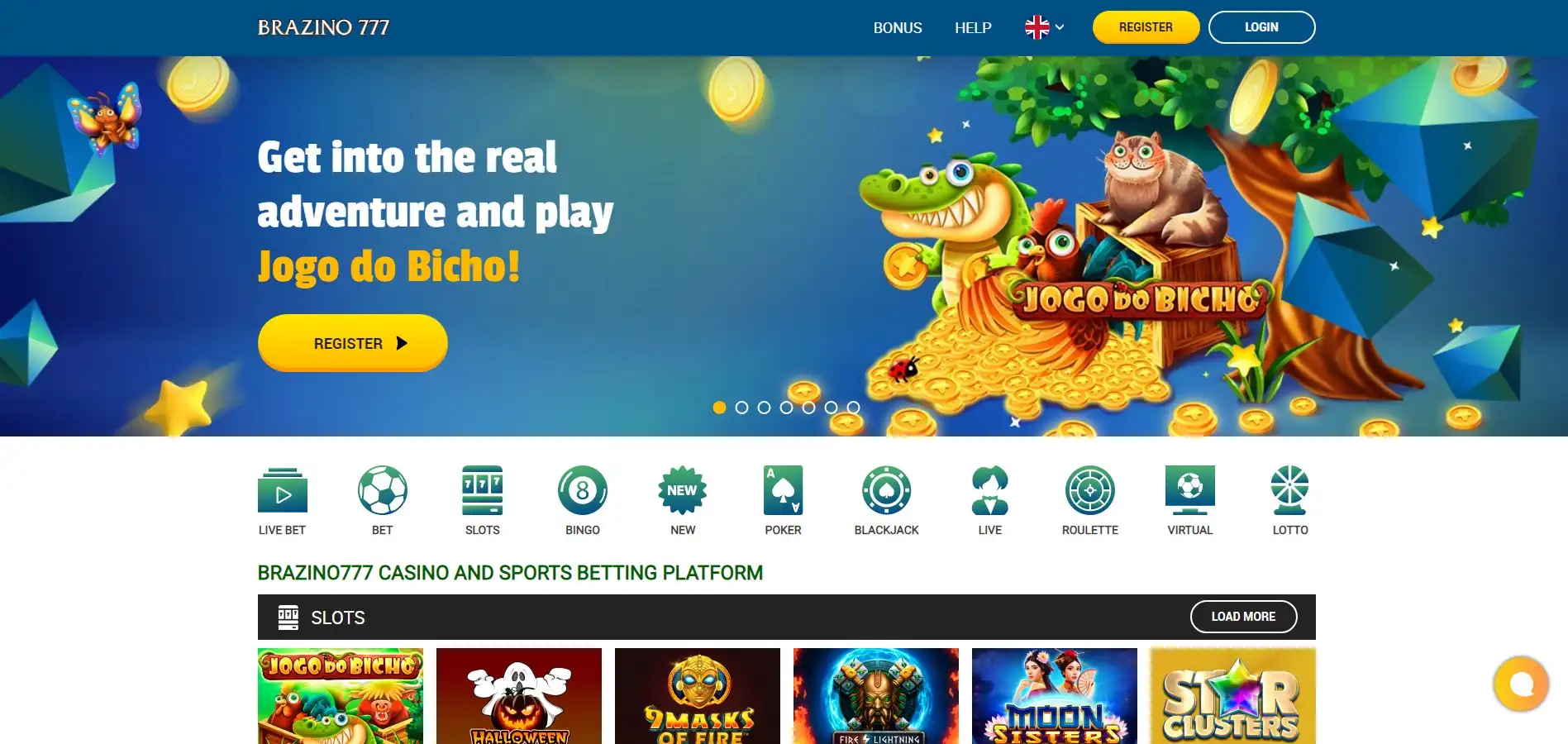Open the Virtual sports monitor icon

[x=1189, y=490]
